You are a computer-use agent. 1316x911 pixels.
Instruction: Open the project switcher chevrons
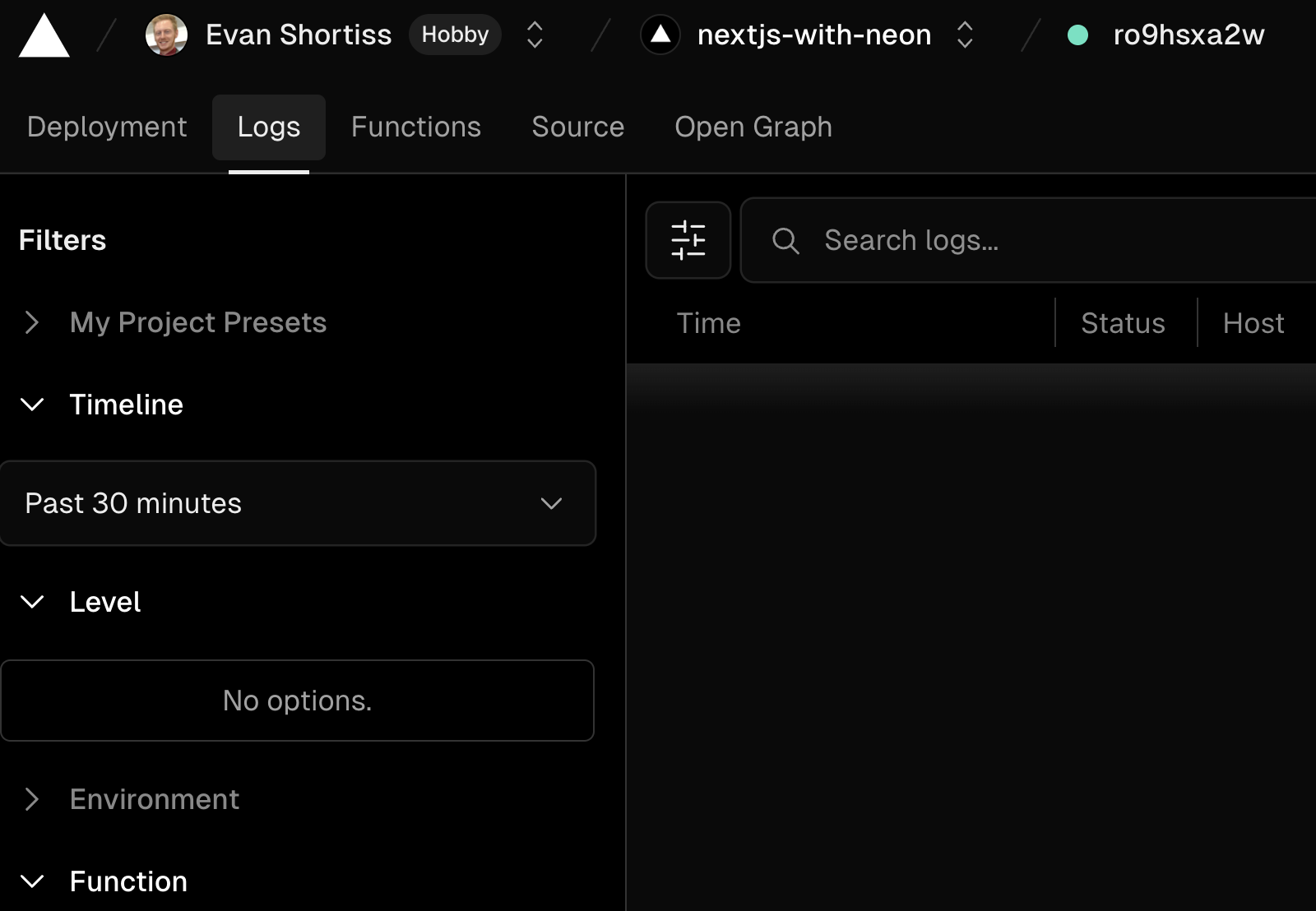[965, 35]
